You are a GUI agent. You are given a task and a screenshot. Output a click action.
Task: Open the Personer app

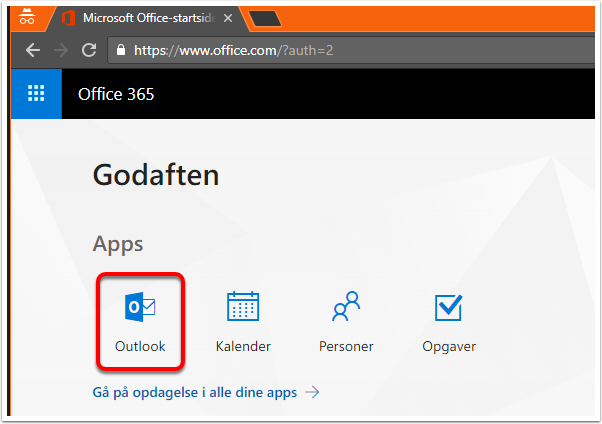pos(346,322)
